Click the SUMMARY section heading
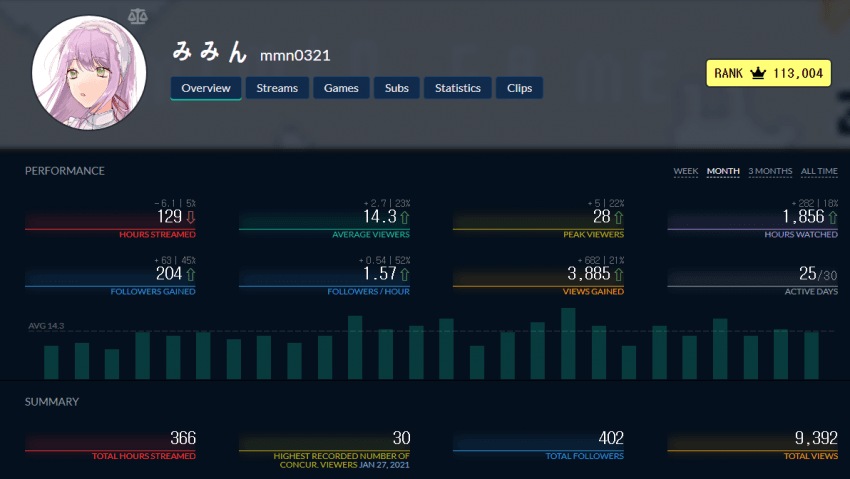This screenshot has width=850, height=479. [x=52, y=402]
